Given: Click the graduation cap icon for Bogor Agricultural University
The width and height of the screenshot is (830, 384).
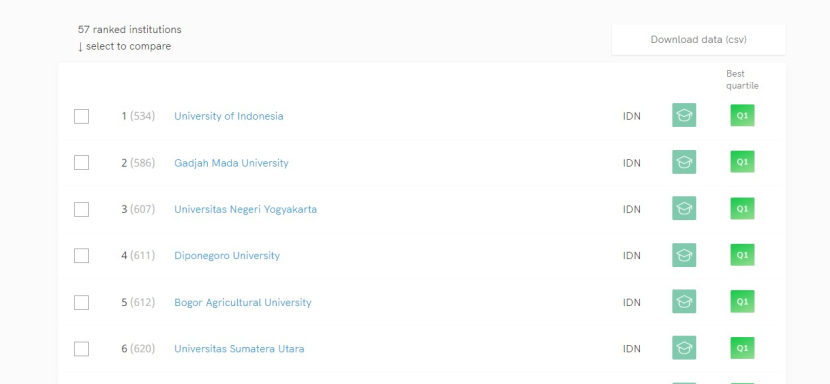Looking at the screenshot, I should [x=684, y=301].
